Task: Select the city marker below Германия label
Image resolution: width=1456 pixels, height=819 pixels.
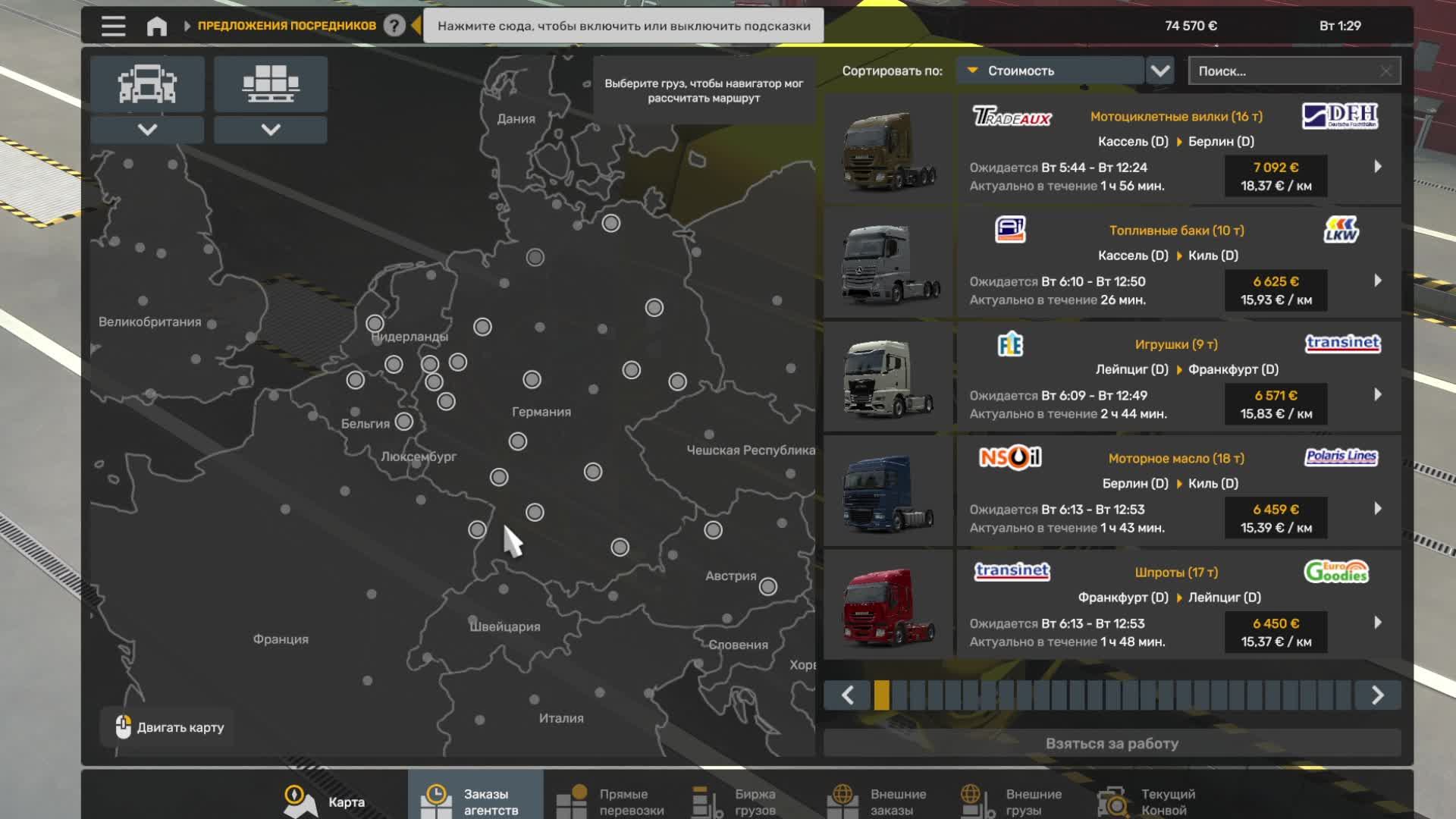Action: tap(517, 441)
